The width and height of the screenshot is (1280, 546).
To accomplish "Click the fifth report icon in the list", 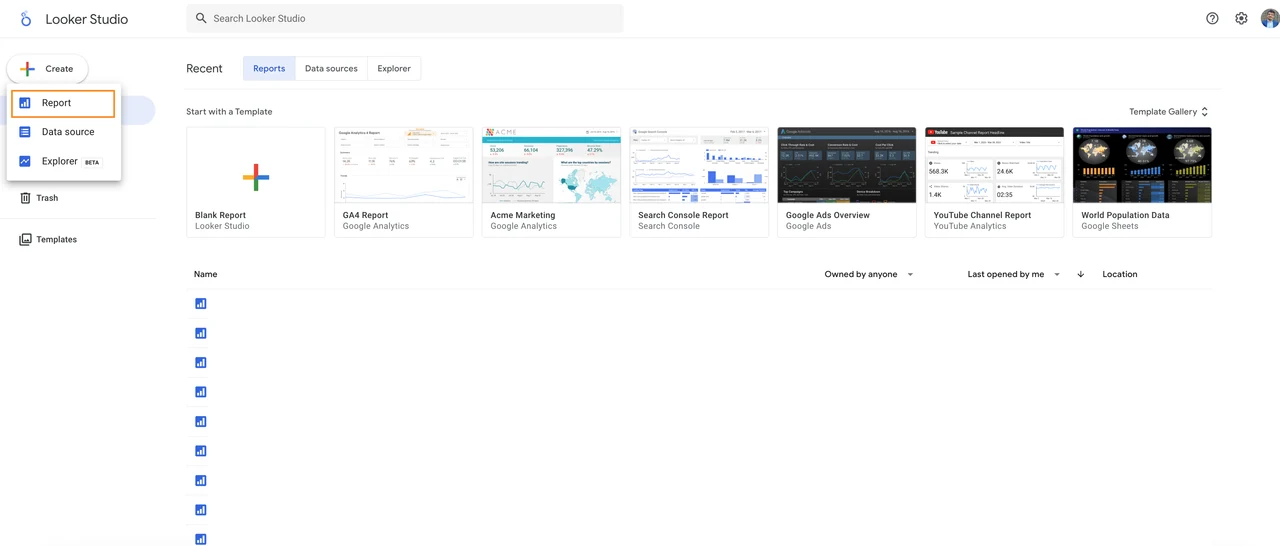I will coord(201,422).
